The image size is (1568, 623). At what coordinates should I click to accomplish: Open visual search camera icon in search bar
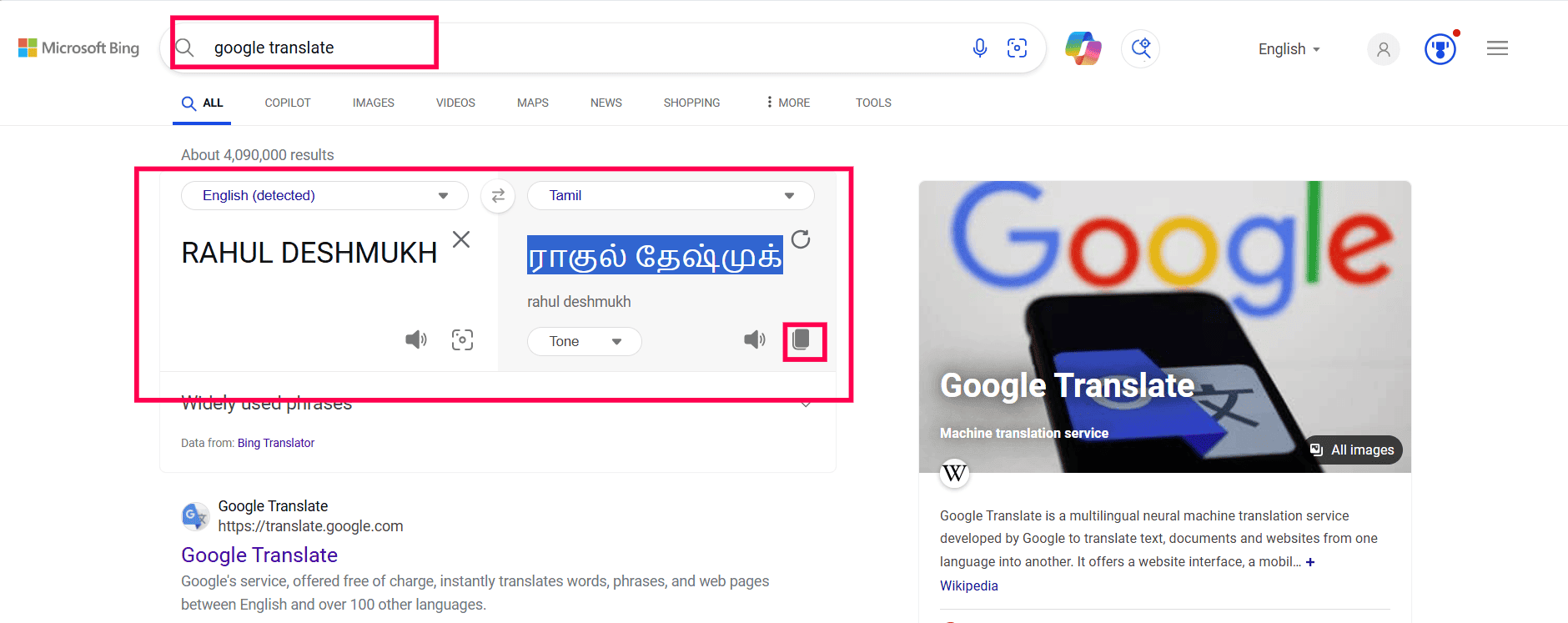pos(1017,48)
